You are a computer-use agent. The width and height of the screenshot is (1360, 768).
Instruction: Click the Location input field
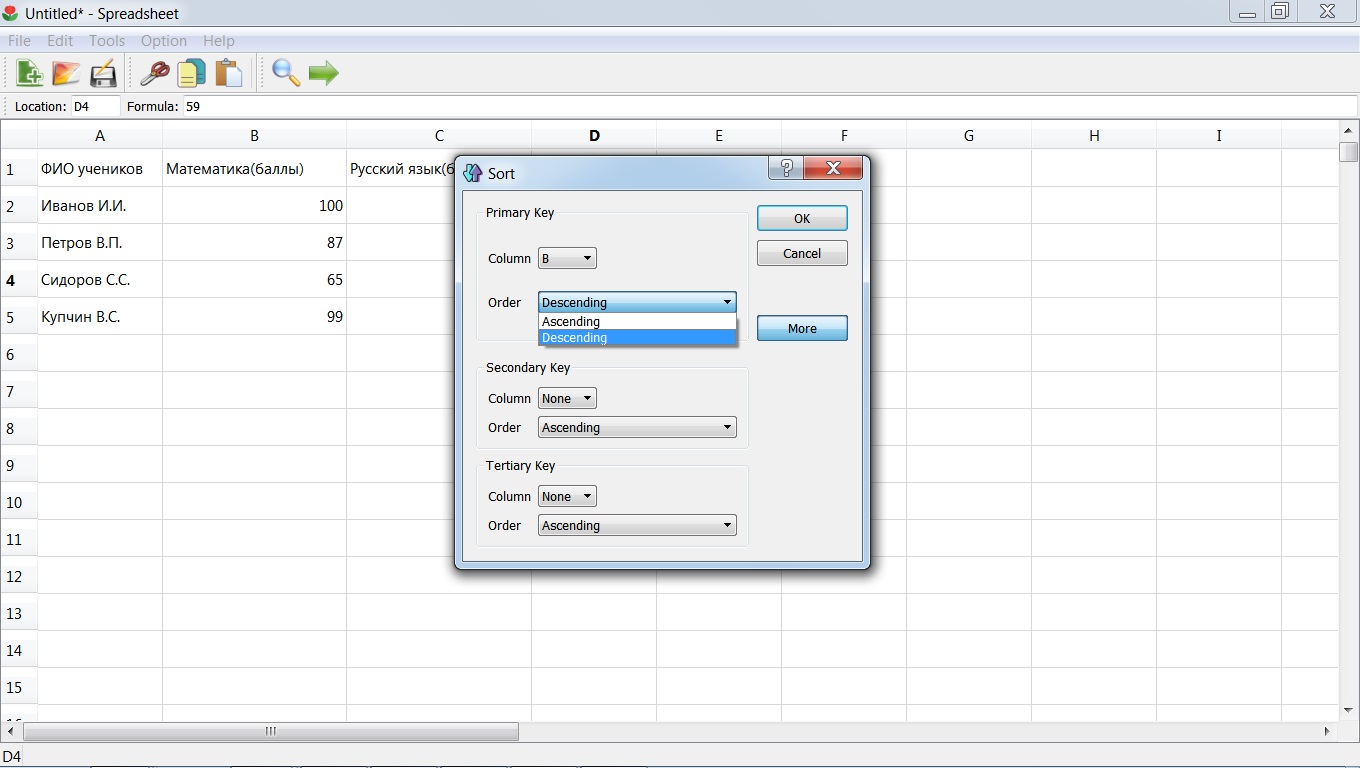pyautogui.click(x=95, y=106)
